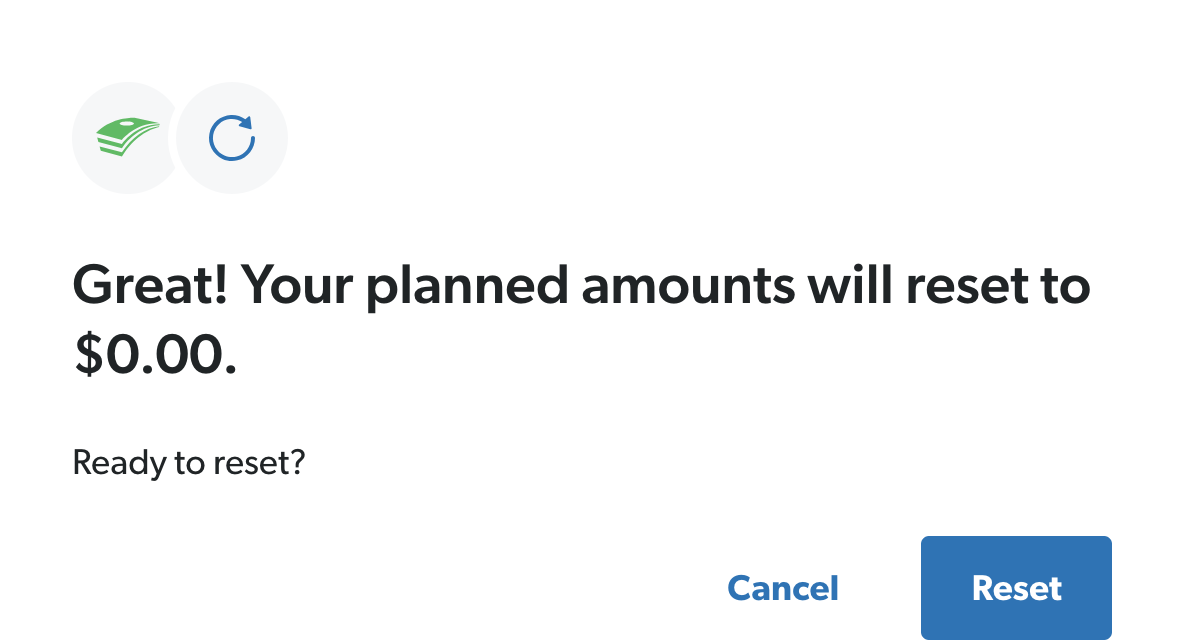Select the gray circle behind the money icon
The height and width of the screenshot is (640, 1178).
tap(125, 137)
